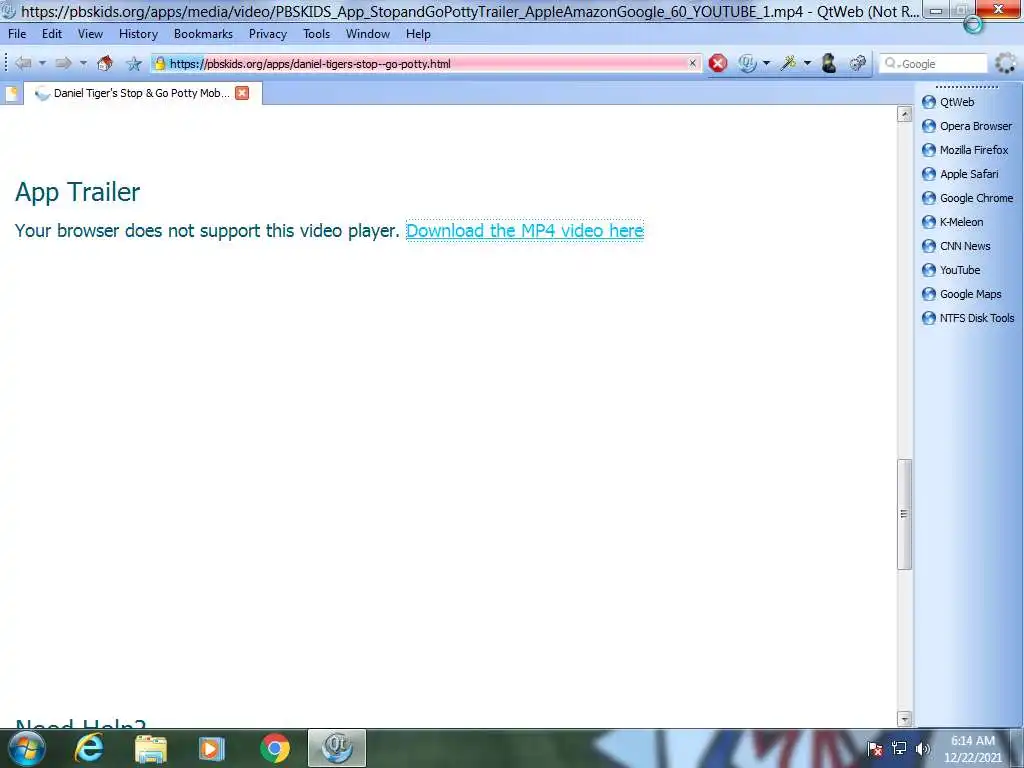Open the settings gears toolbar icon

(857, 63)
